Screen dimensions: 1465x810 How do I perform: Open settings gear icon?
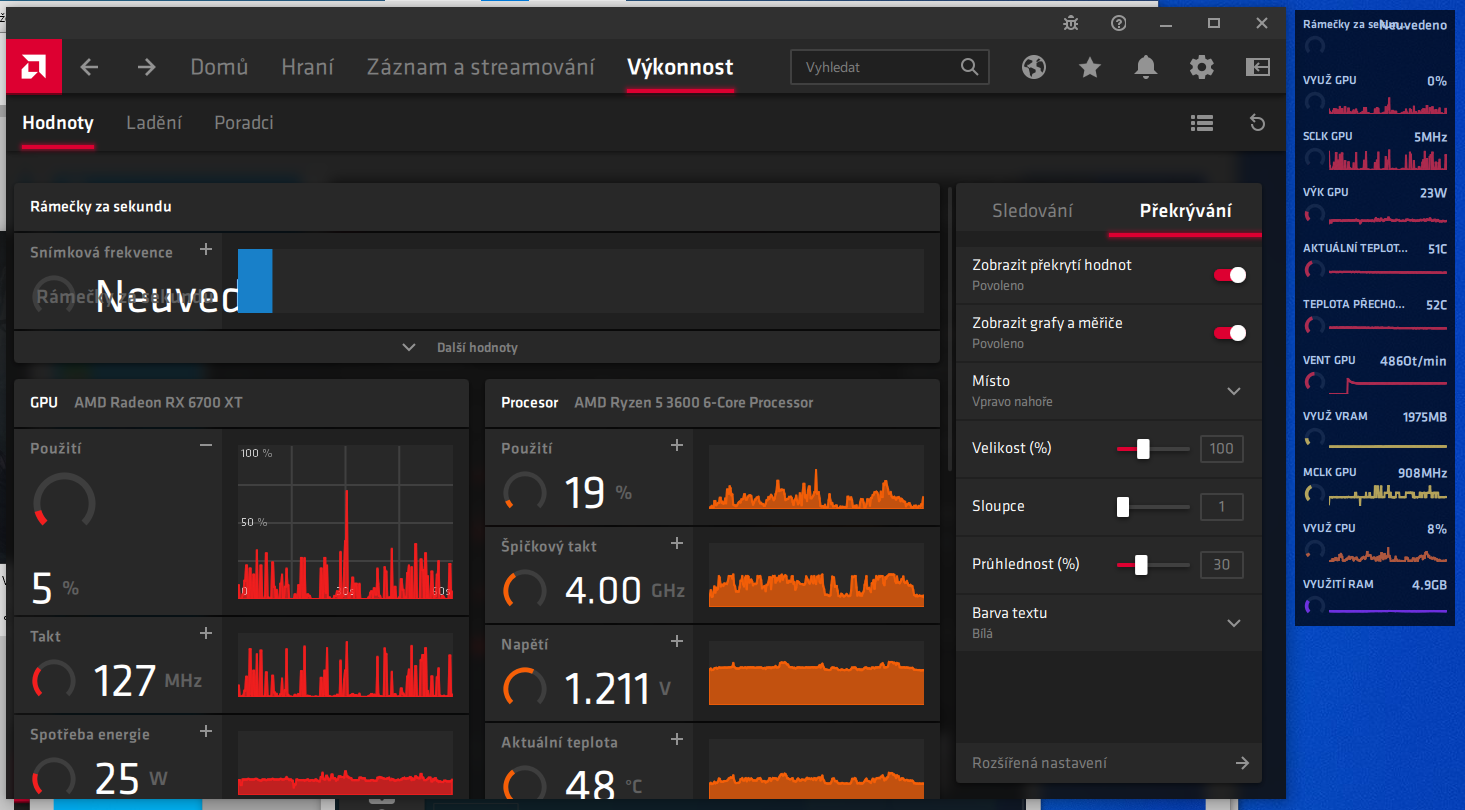pyautogui.click(x=1202, y=67)
